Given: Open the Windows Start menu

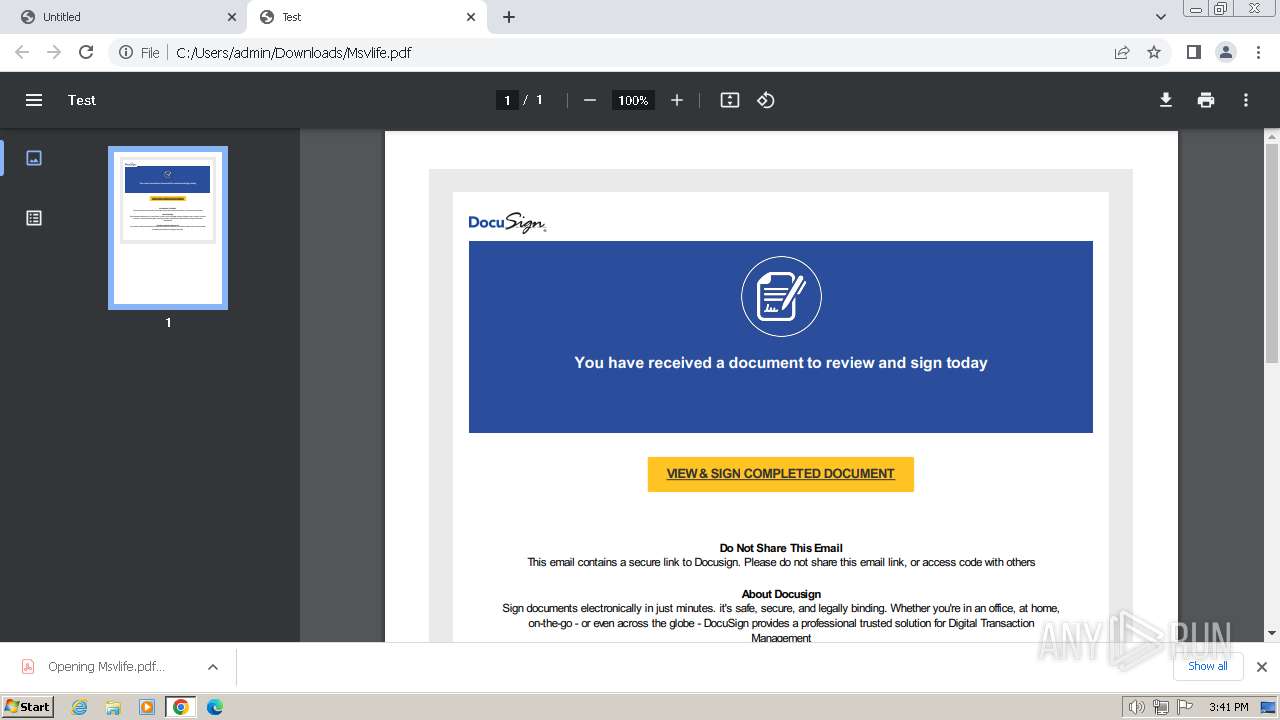Looking at the screenshot, I should click(x=27, y=706).
